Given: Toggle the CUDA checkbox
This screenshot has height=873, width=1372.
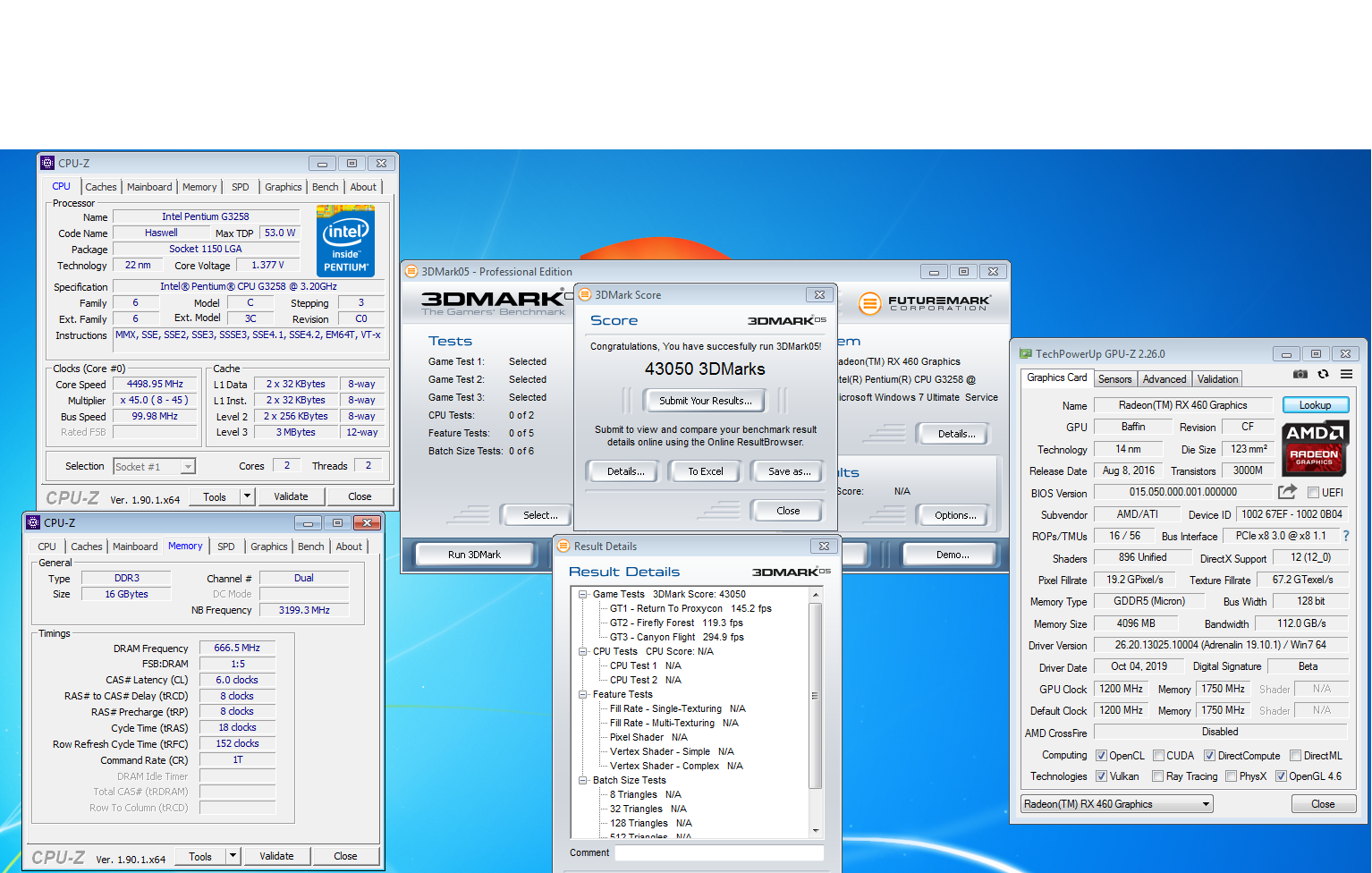Looking at the screenshot, I should click(1158, 756).
